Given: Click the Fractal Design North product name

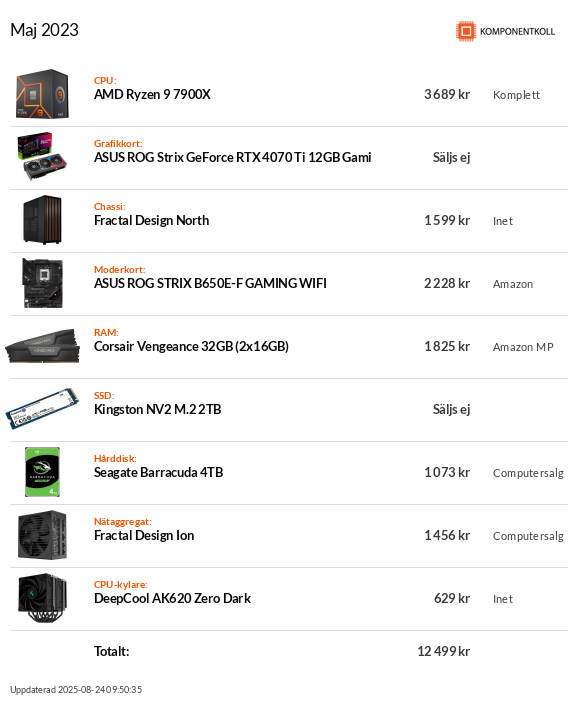Looking at the screenshot, I should pos(152,220).
